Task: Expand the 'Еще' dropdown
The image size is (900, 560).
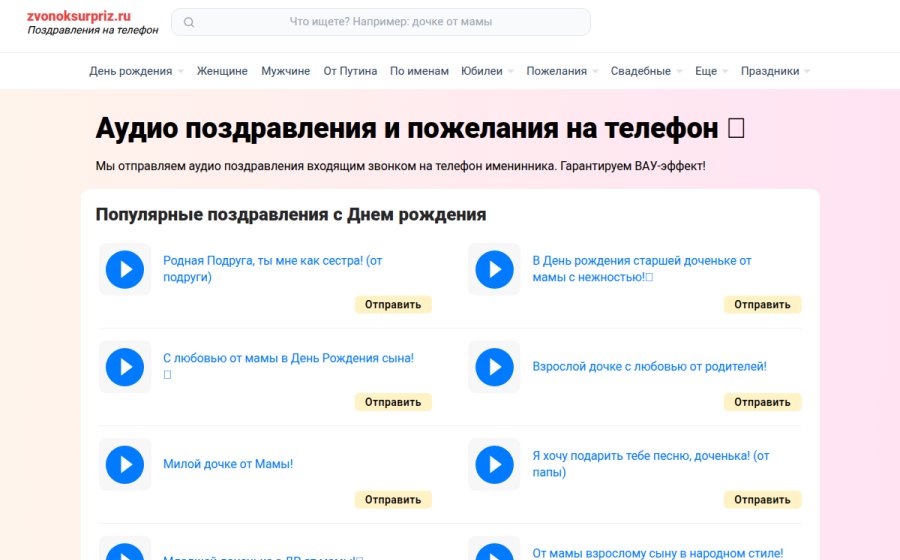Action: (x=711, y=71)
